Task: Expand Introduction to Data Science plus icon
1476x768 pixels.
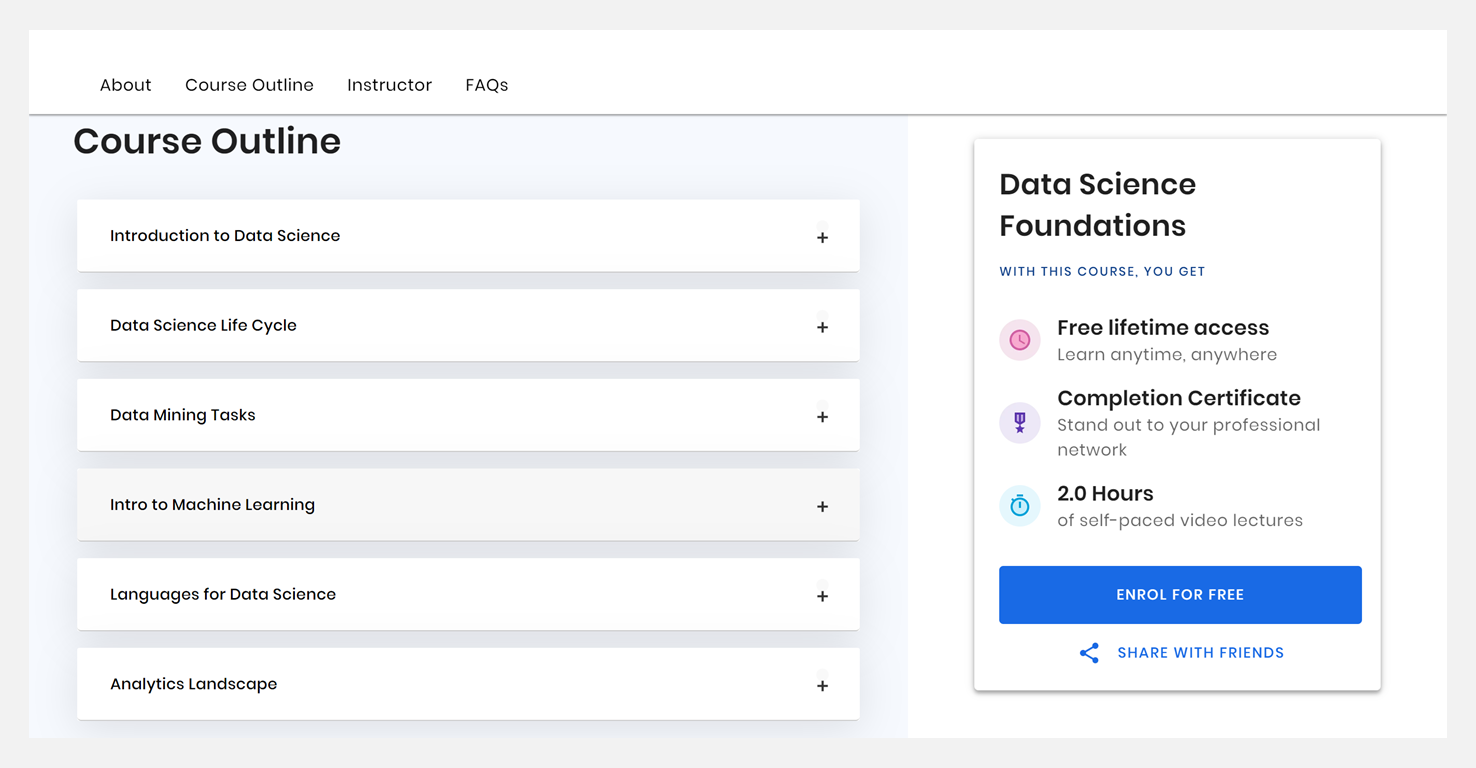Action: pos(822,238)
